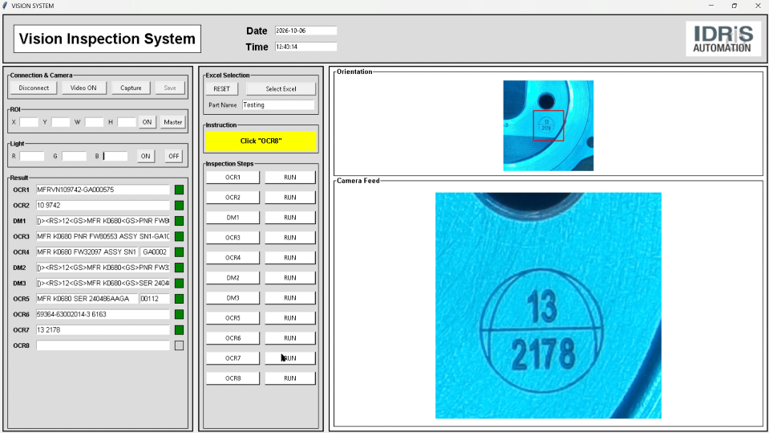The width and height of the screenshot is (769, 433).
Task: Click the yellow Click "OCR8" instruction banner
Action: coord(261,141)
